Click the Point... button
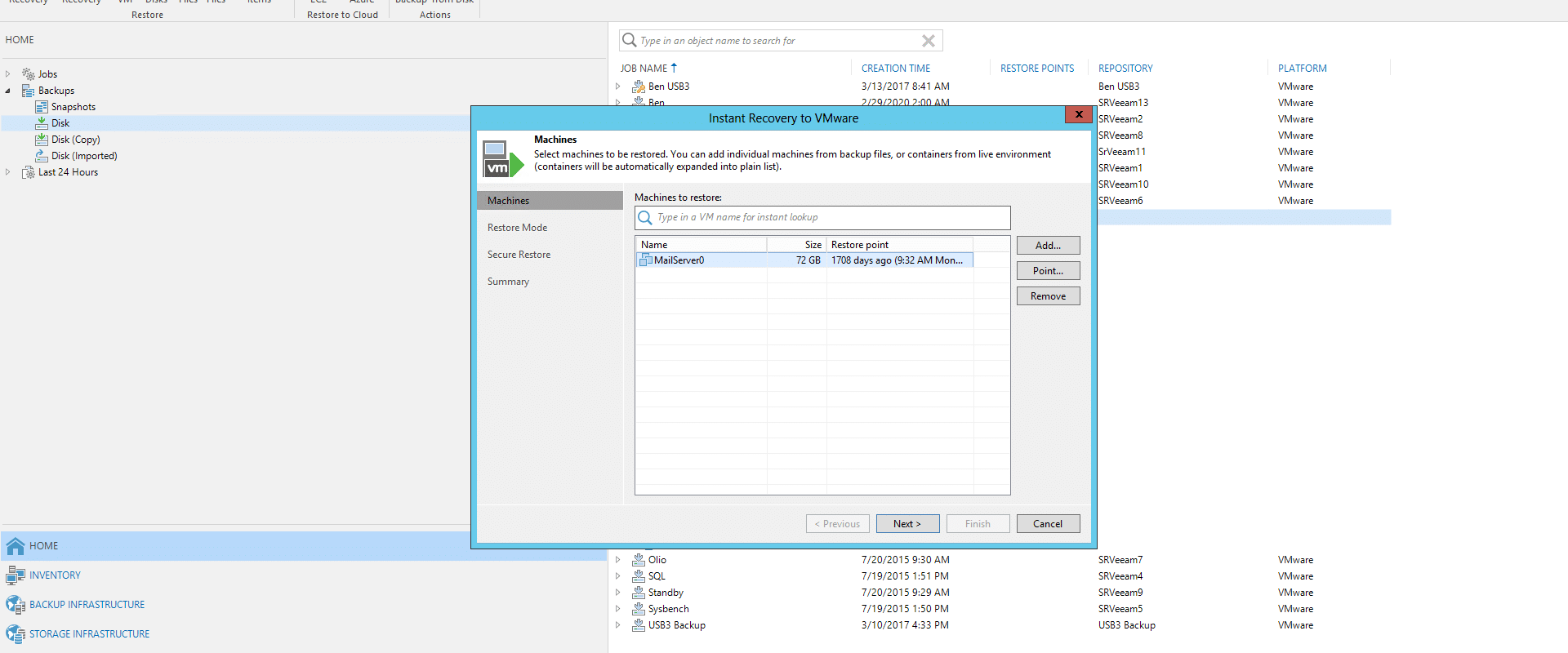The height and width of the screenshot is (653, 1568). click(x=1048, y=271)
